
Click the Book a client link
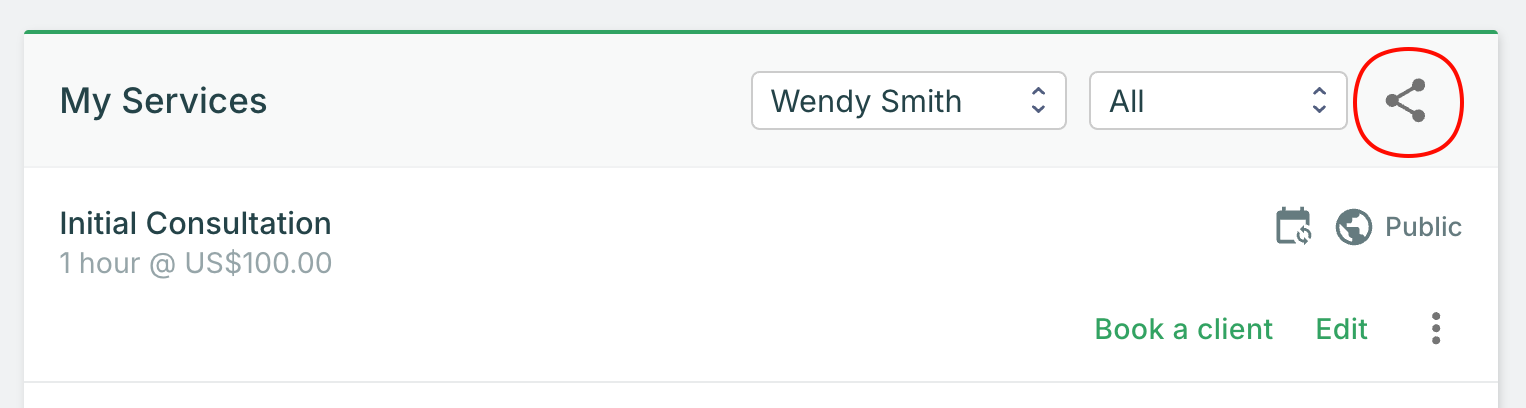pos(1183,329)
